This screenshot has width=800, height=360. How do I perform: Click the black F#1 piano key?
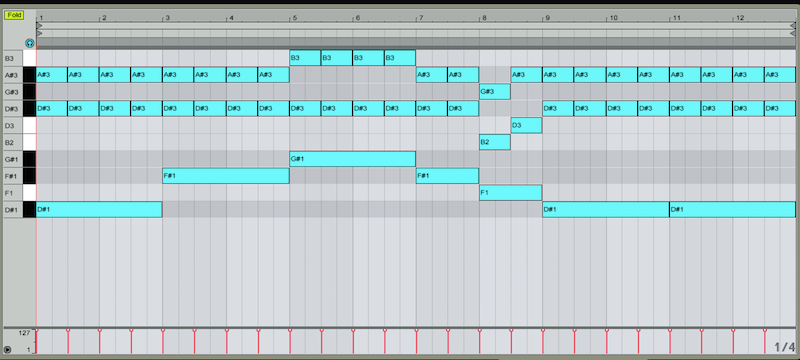(29, 176)
